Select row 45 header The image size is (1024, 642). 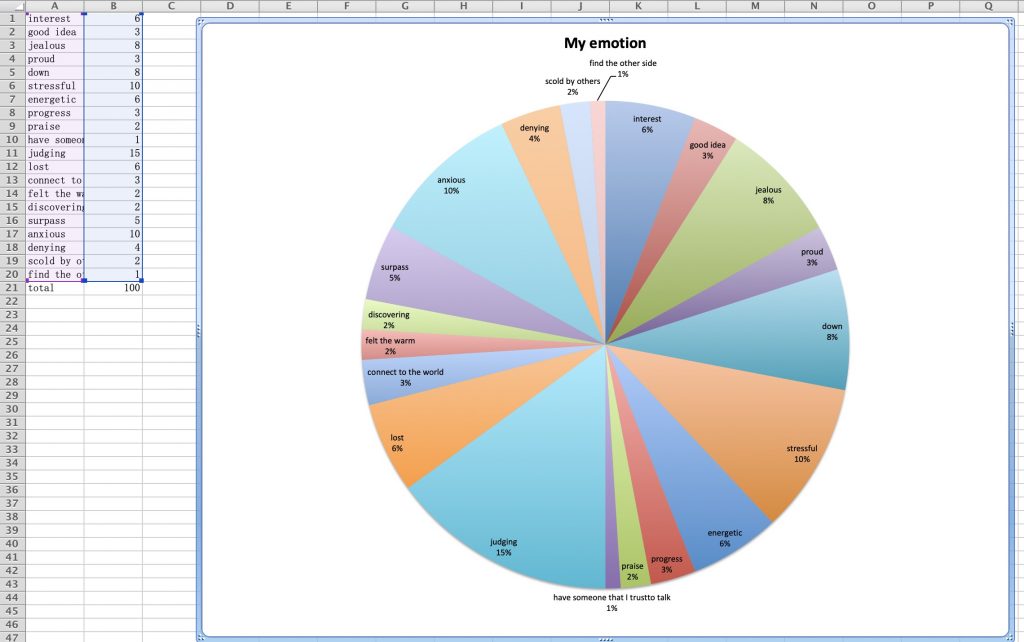(12, 611)
